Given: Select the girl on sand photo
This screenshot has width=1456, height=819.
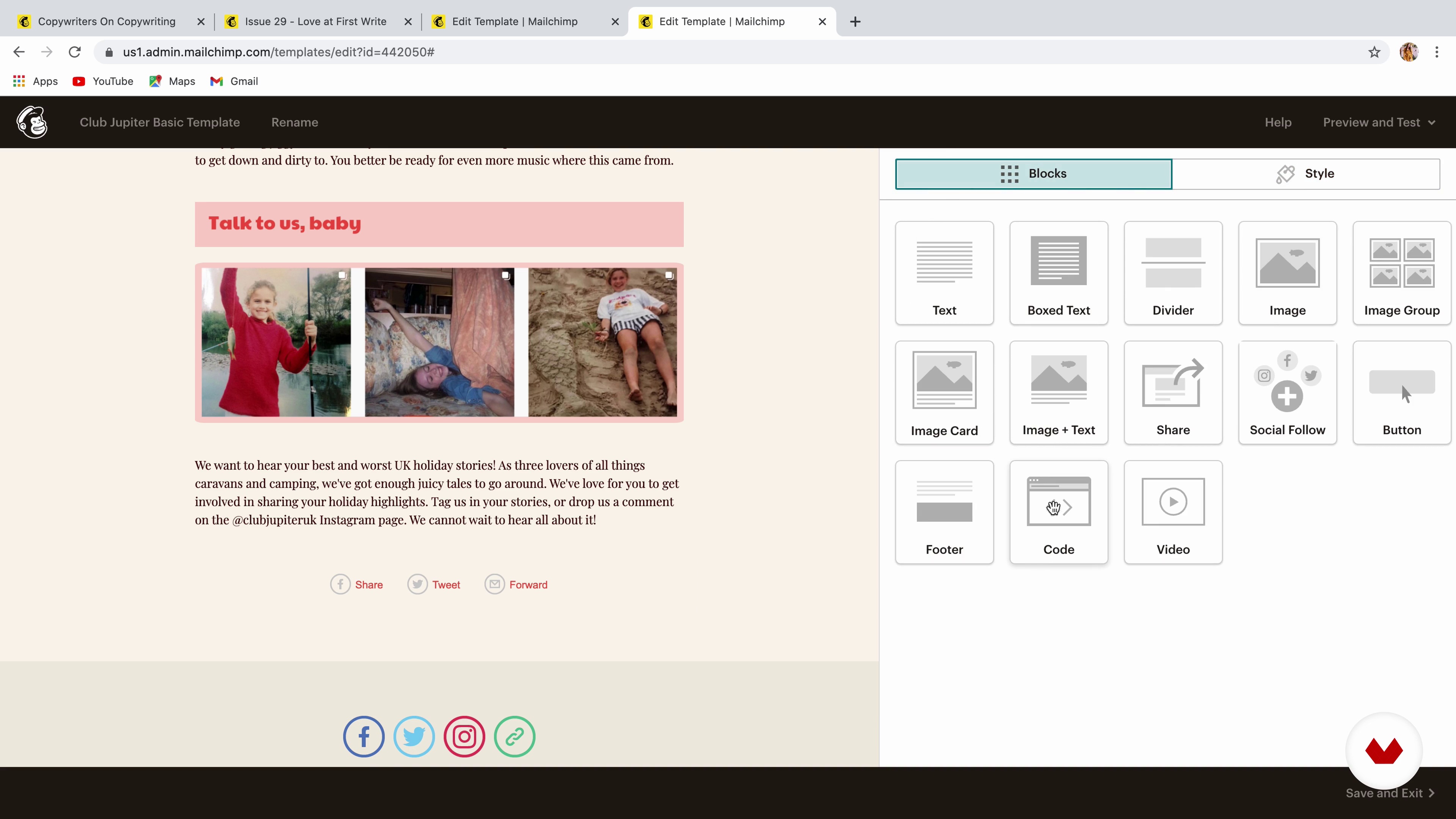Looking at the screenshot, I should tap(602, 342).
